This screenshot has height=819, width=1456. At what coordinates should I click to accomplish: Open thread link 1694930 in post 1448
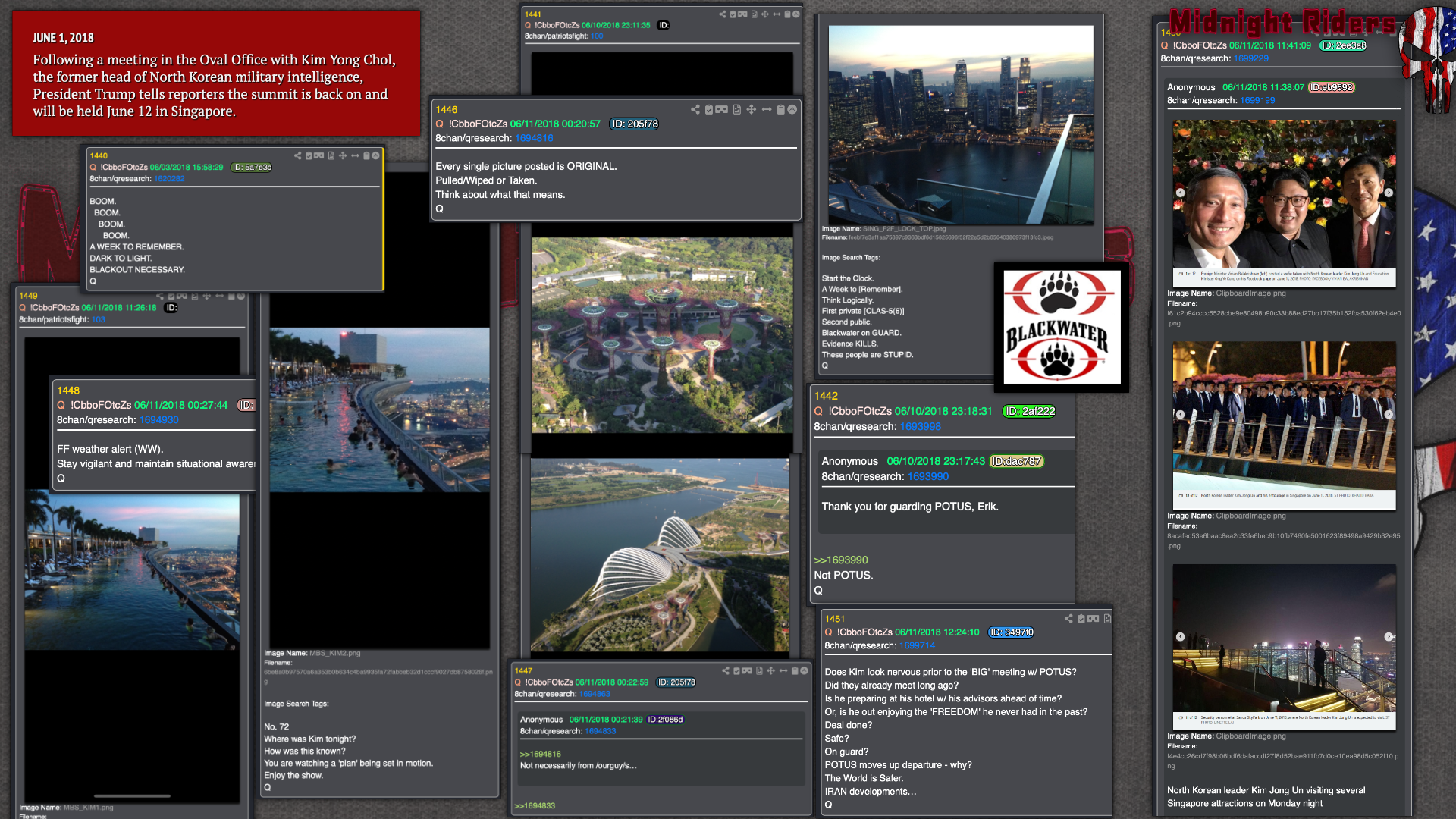click(x=159, y=419)
